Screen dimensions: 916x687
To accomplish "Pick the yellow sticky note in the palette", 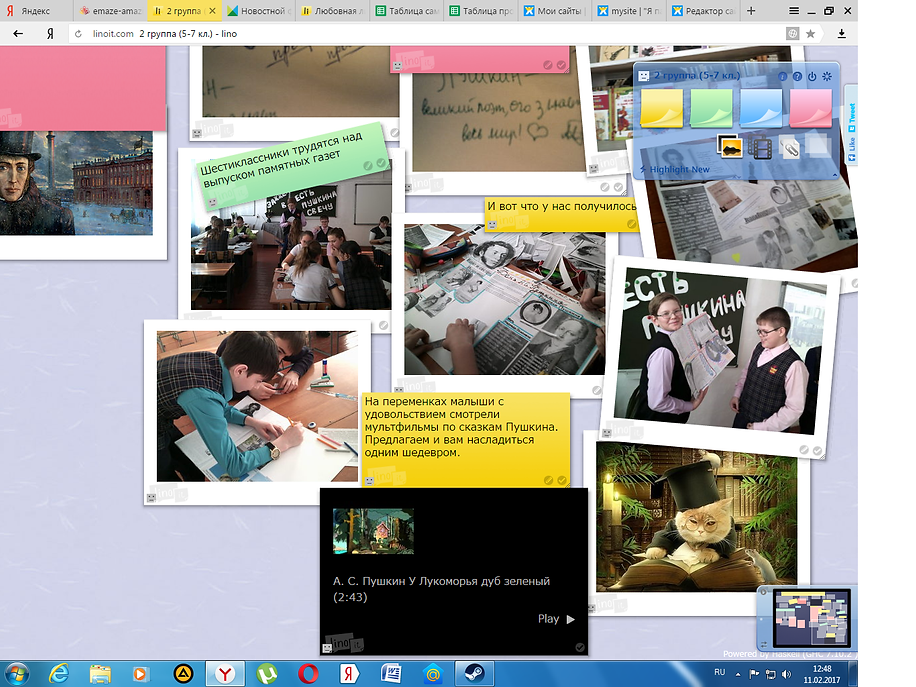I will point(661,108).
